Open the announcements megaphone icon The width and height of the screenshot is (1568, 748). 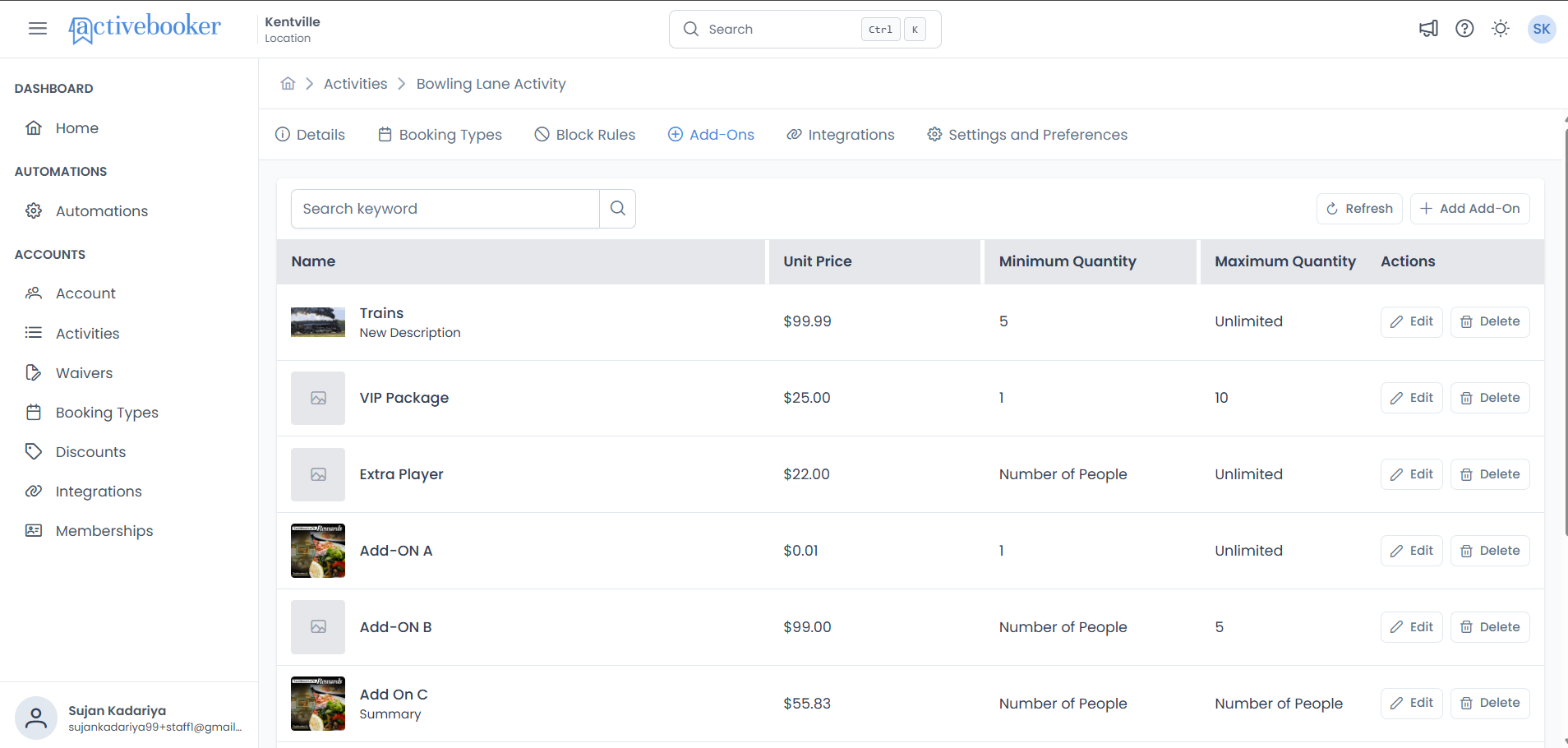[x=1428, y=29]
